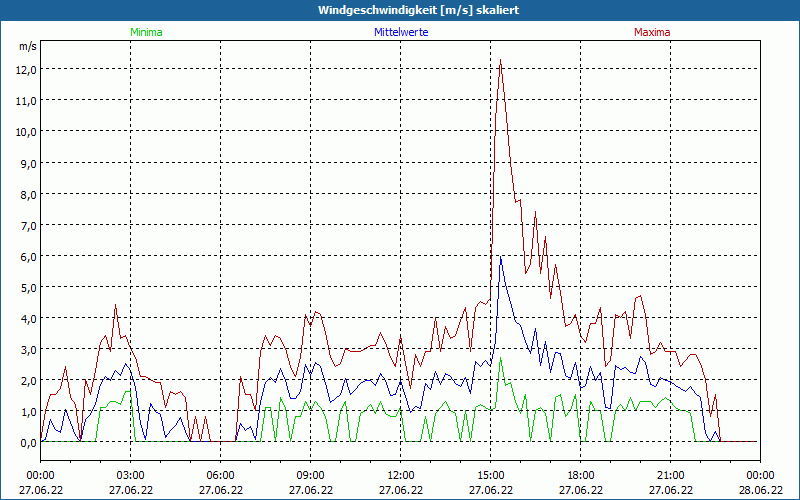Click the 10,0 y-axis label
Screen dimensions: 800x500
tap(25, 131)
